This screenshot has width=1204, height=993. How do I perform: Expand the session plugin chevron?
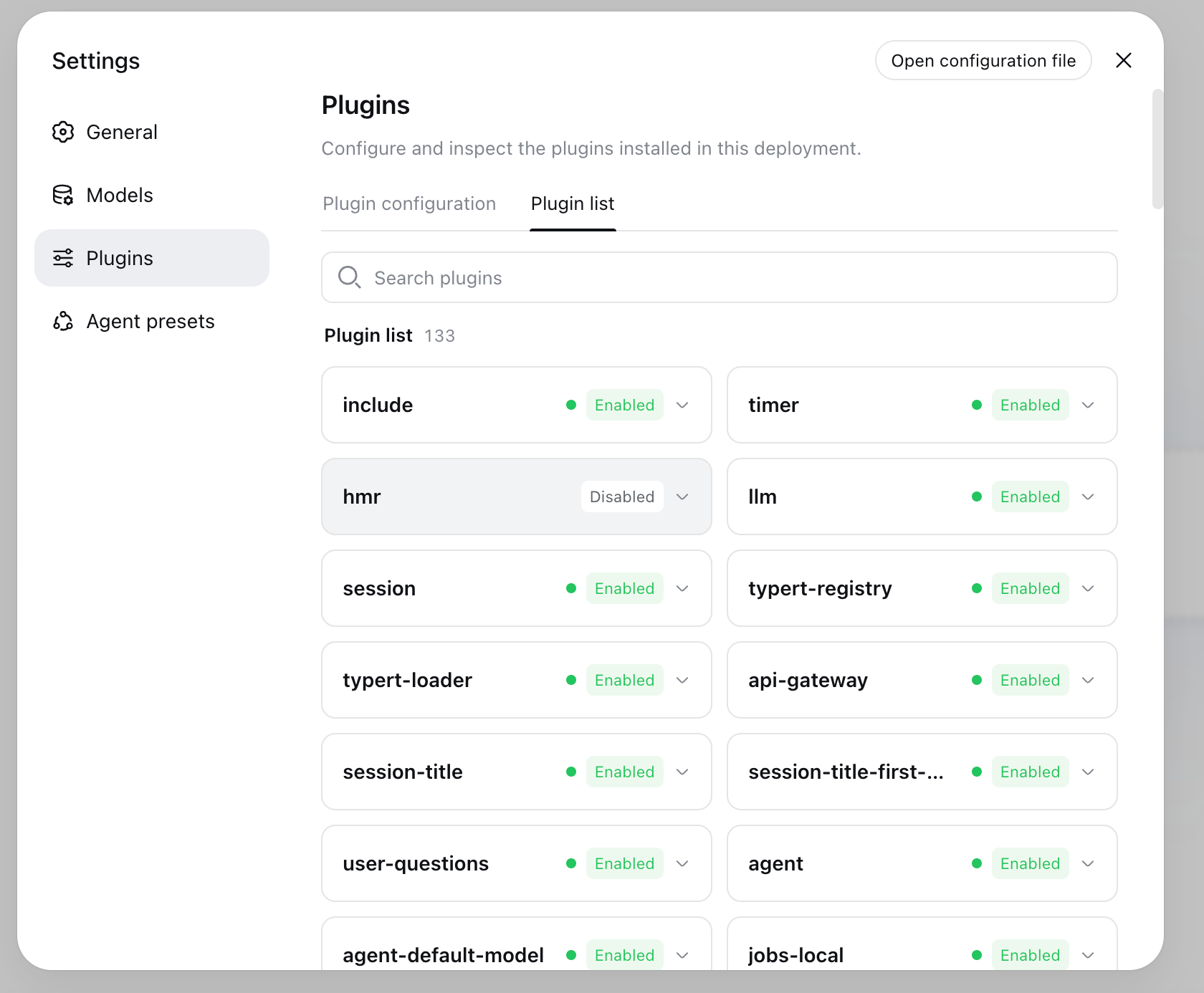pyautogui.click(x=682, y=588)
